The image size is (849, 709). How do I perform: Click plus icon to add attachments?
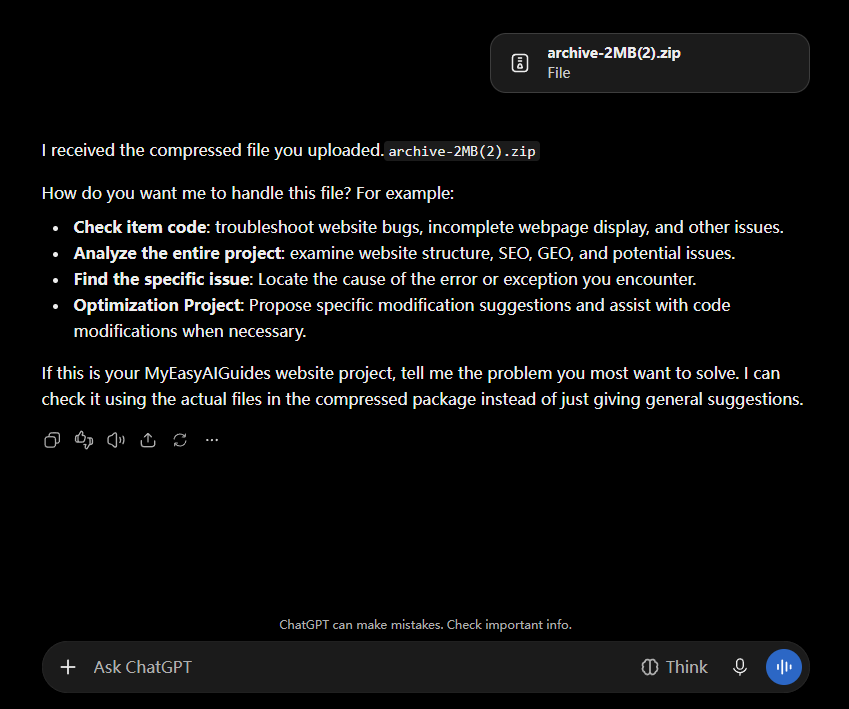pyautogui.click(x=68, y=667)
